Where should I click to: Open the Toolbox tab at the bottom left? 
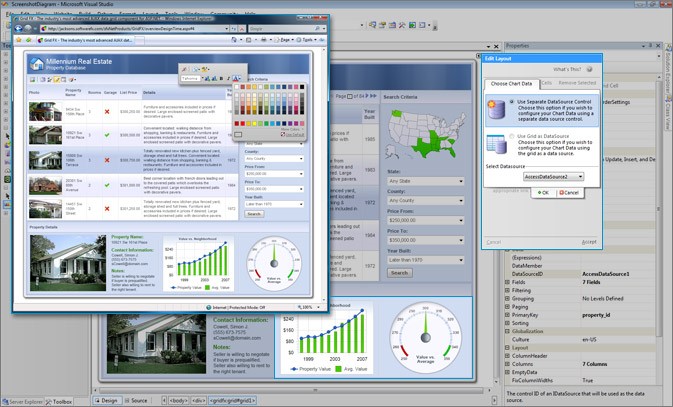[x=59, y=402]
